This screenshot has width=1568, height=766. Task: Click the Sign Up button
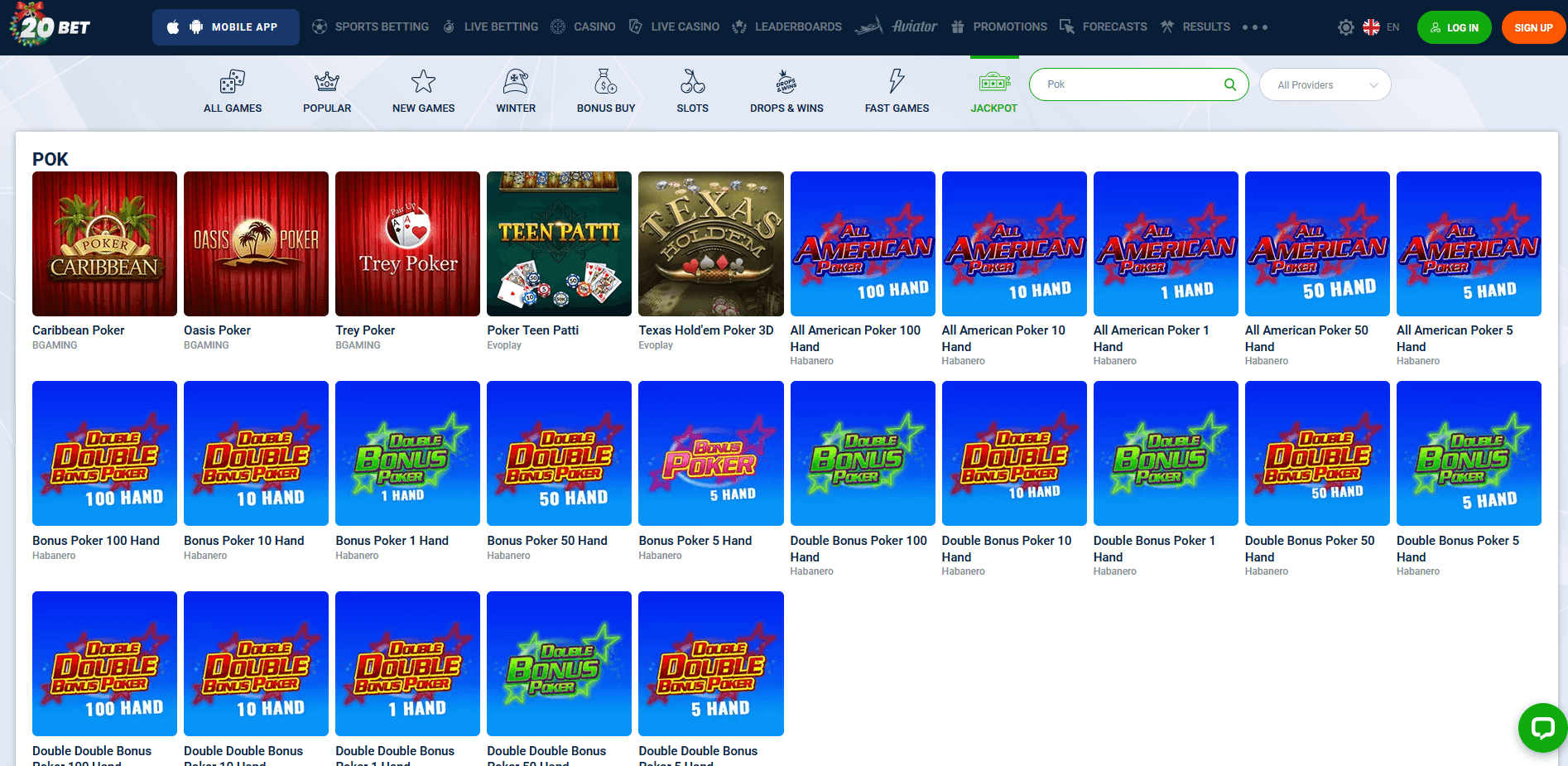[x=1533, y=27]
